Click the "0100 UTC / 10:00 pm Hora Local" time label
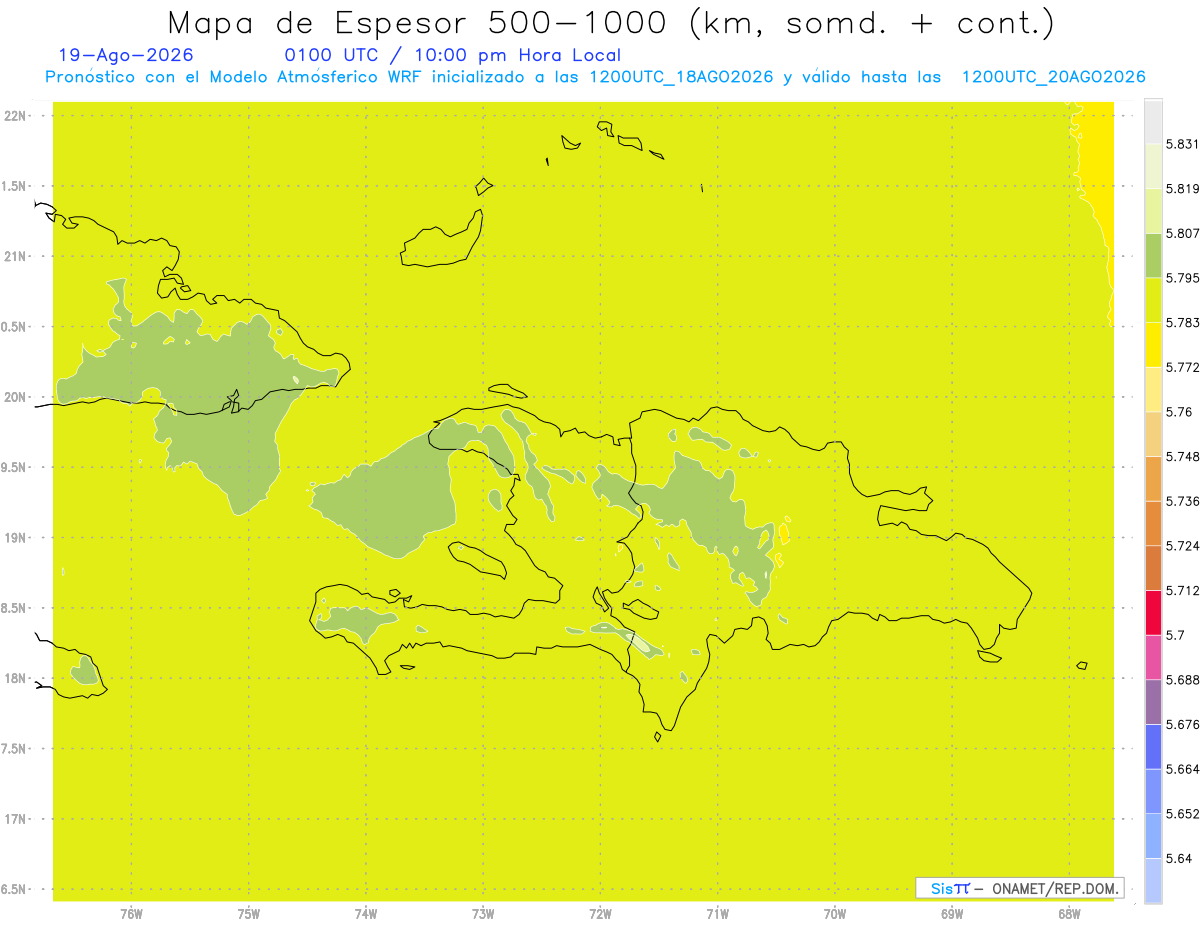Image resolution: width=1200 pixels, height=927 pixels. [453, 55]
